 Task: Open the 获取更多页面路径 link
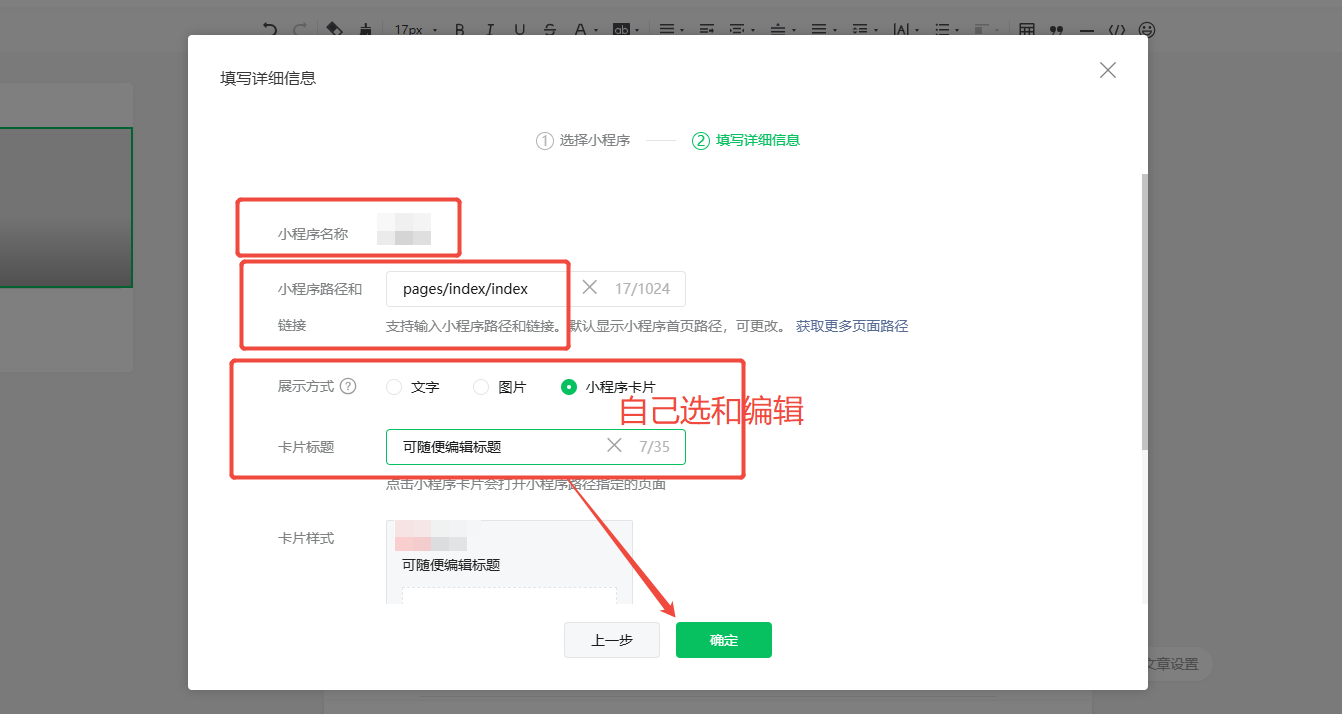pos(852,326)
